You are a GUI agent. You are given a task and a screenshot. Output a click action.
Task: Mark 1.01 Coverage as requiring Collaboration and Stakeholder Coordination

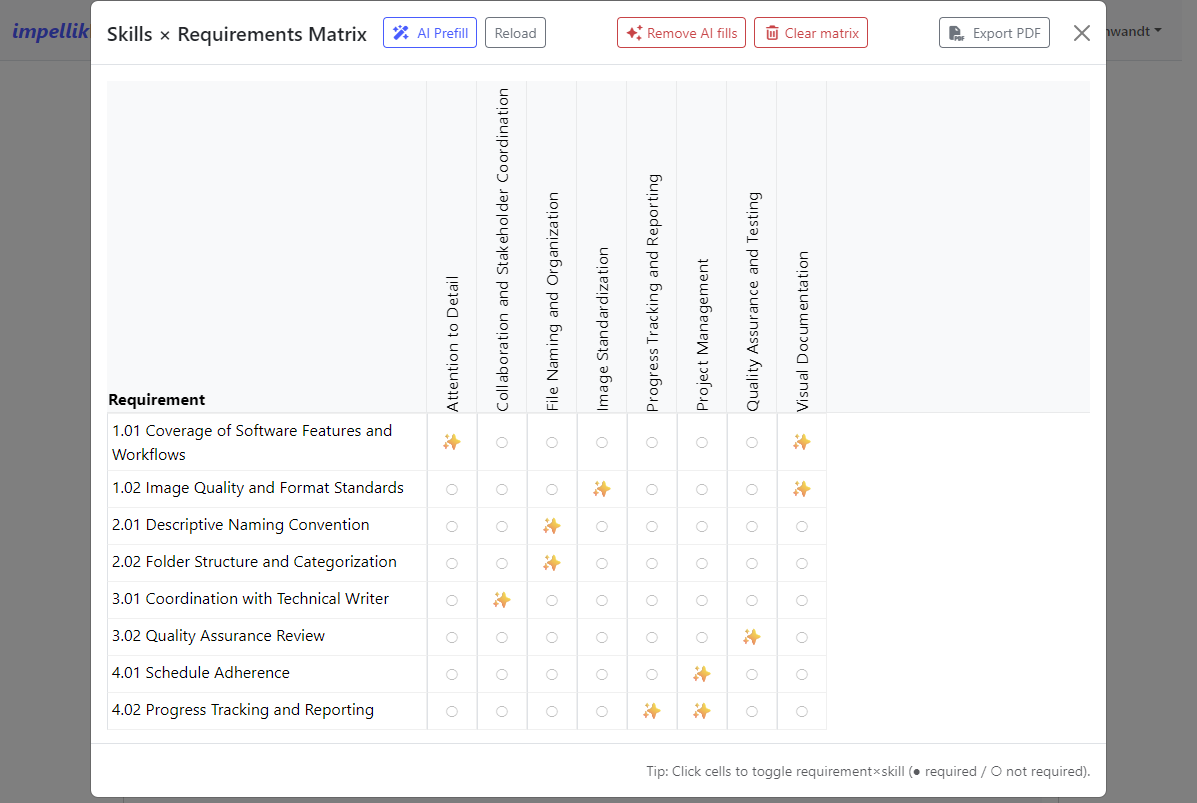pyautogui.click(x=502, y=443)
